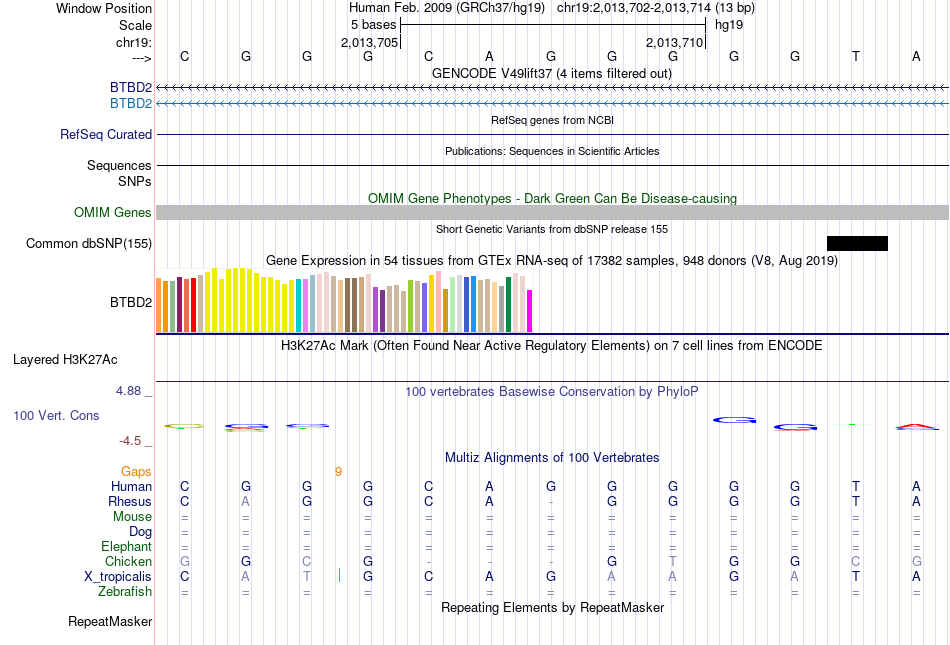Image resolution: width=950 pixels, height=645 pixels.
Task: Click the chr19:2,013,702-2,013,714 (13 bp) position text
Action: coord(656,8)
